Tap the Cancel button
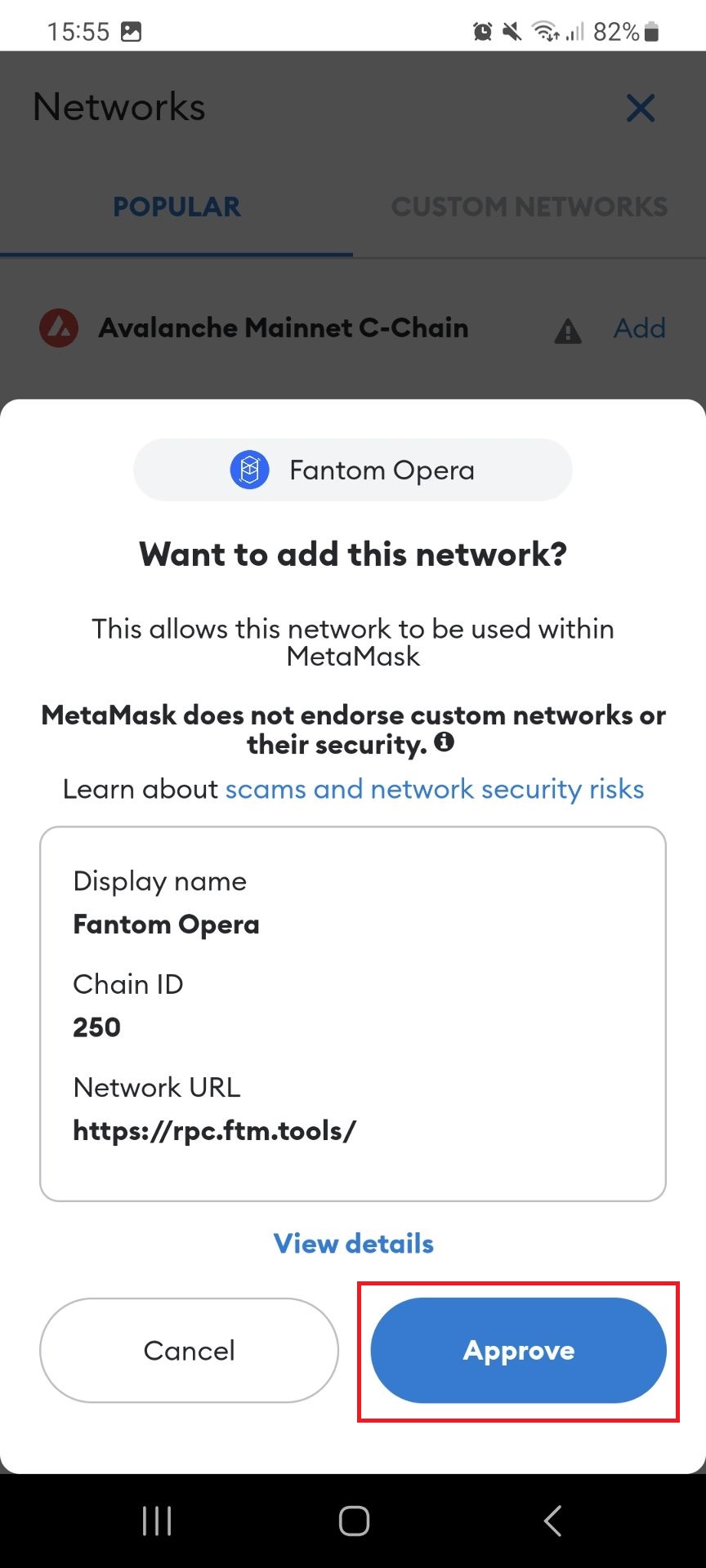 pos(189,1350)
